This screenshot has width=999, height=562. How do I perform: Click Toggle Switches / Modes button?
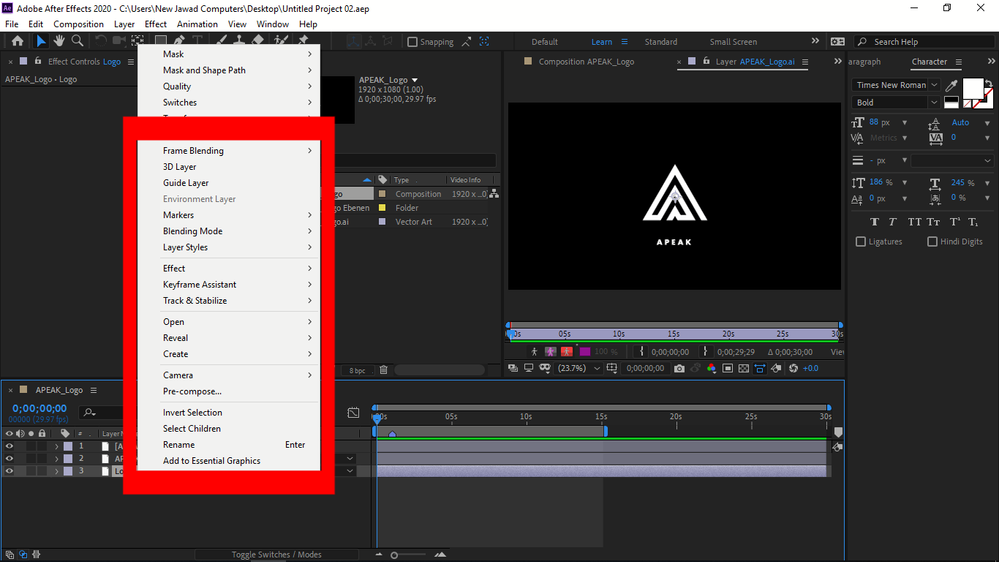pos(276,554)
